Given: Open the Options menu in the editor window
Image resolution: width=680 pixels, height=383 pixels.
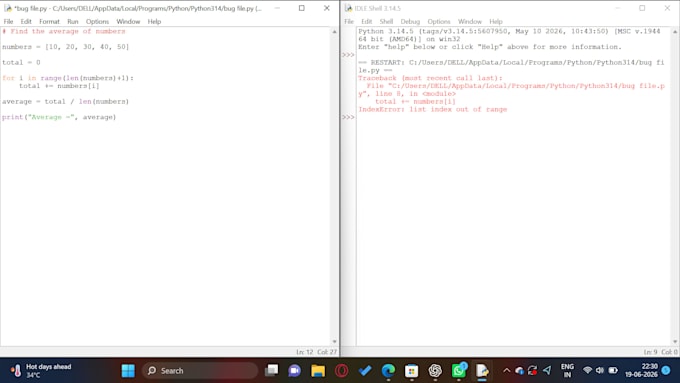Looking at the screenshot, I should click(97, 21).
